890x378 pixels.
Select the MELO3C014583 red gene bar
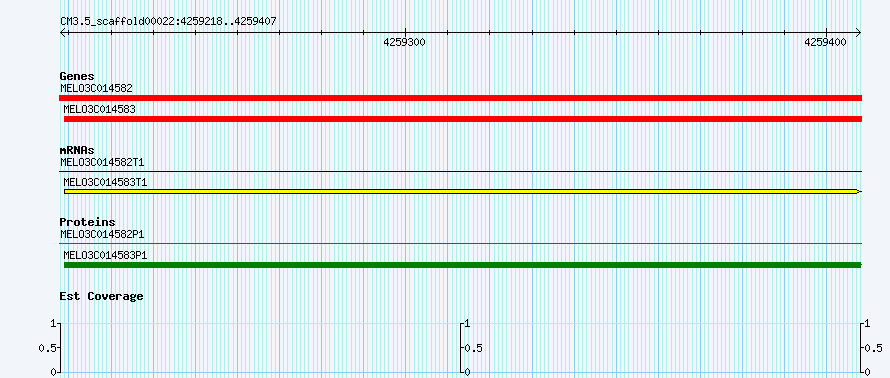coord(463,119)
